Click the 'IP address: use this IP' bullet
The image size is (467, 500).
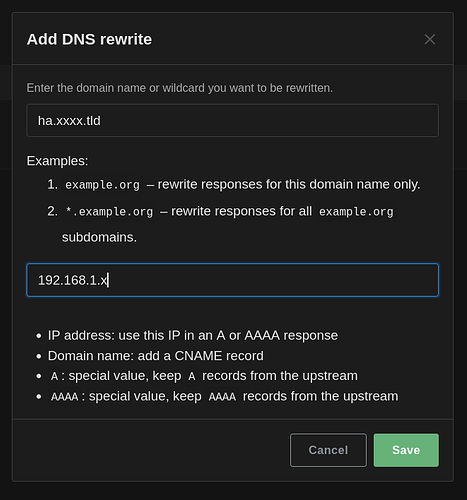pos(193,335)
